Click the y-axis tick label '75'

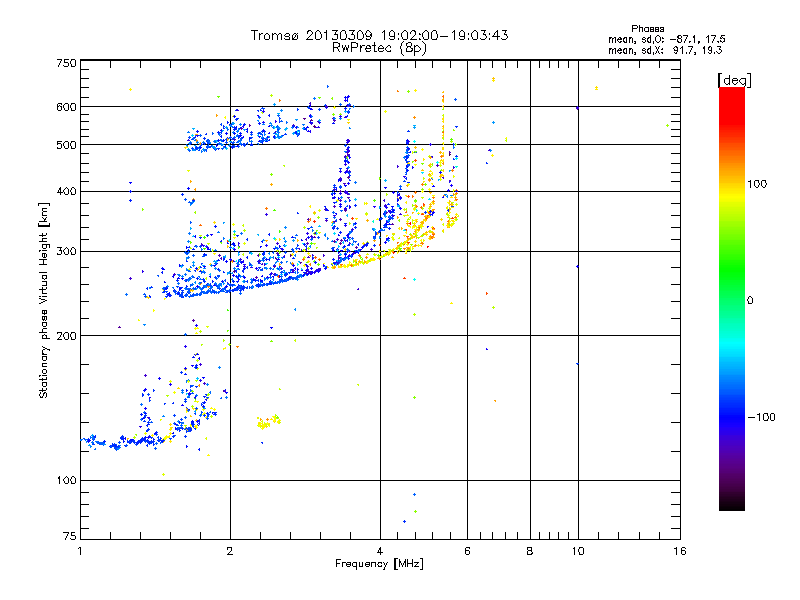pos(70,536)
